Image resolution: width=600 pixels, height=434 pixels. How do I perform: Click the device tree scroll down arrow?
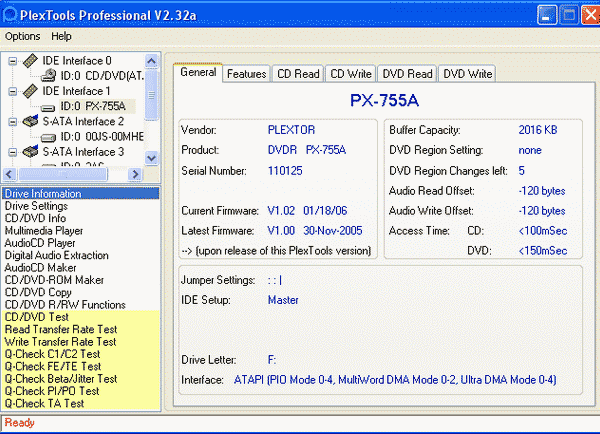(x=152, y=158)
